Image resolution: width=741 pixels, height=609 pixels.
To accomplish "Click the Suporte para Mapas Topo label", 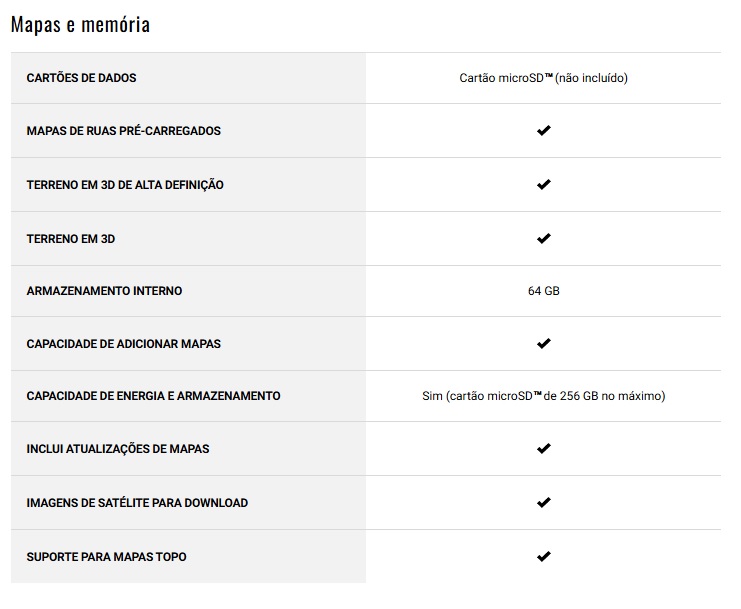I will point(106,556).
